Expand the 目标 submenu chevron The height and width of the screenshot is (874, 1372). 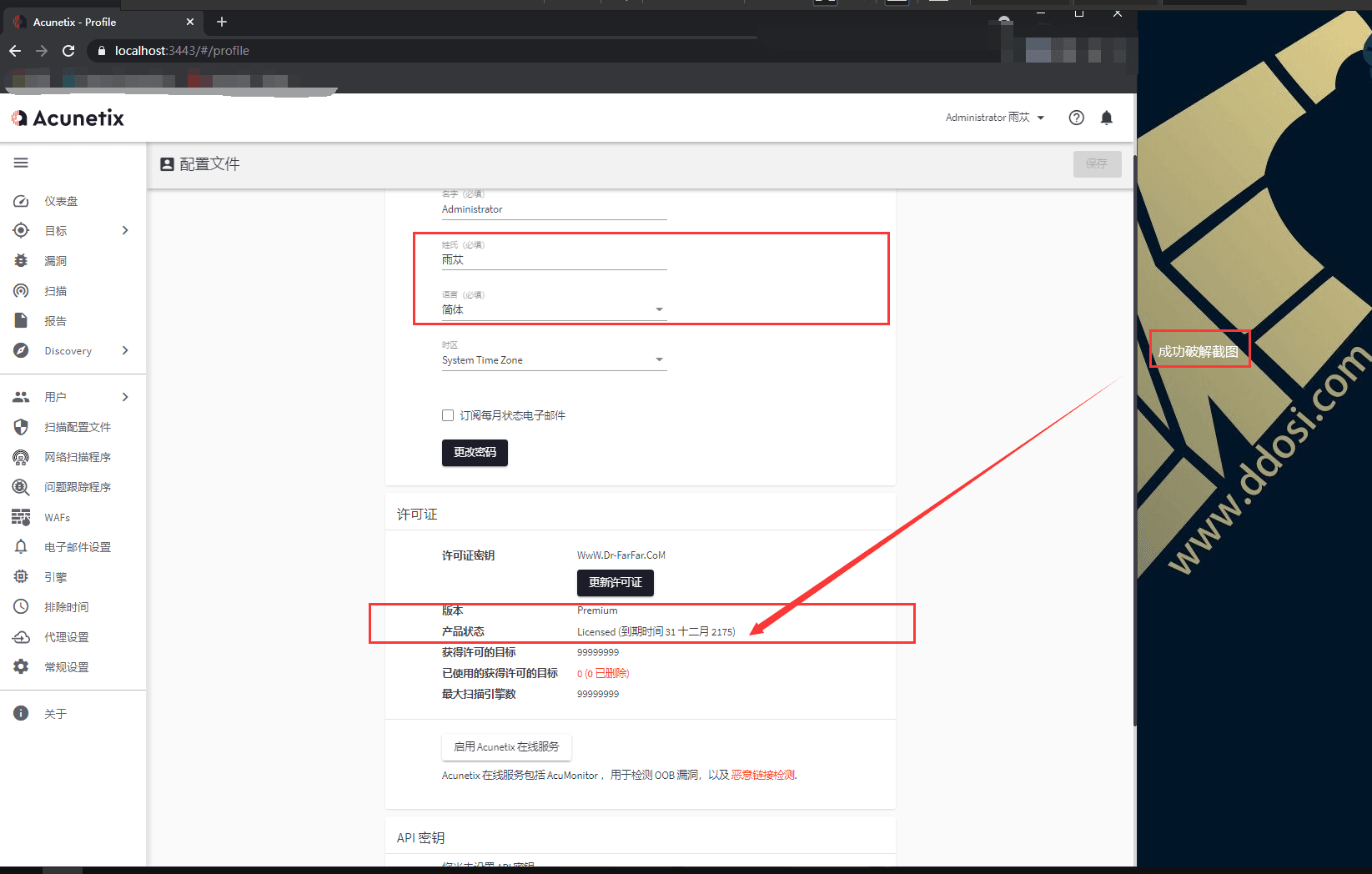point(125,230)
